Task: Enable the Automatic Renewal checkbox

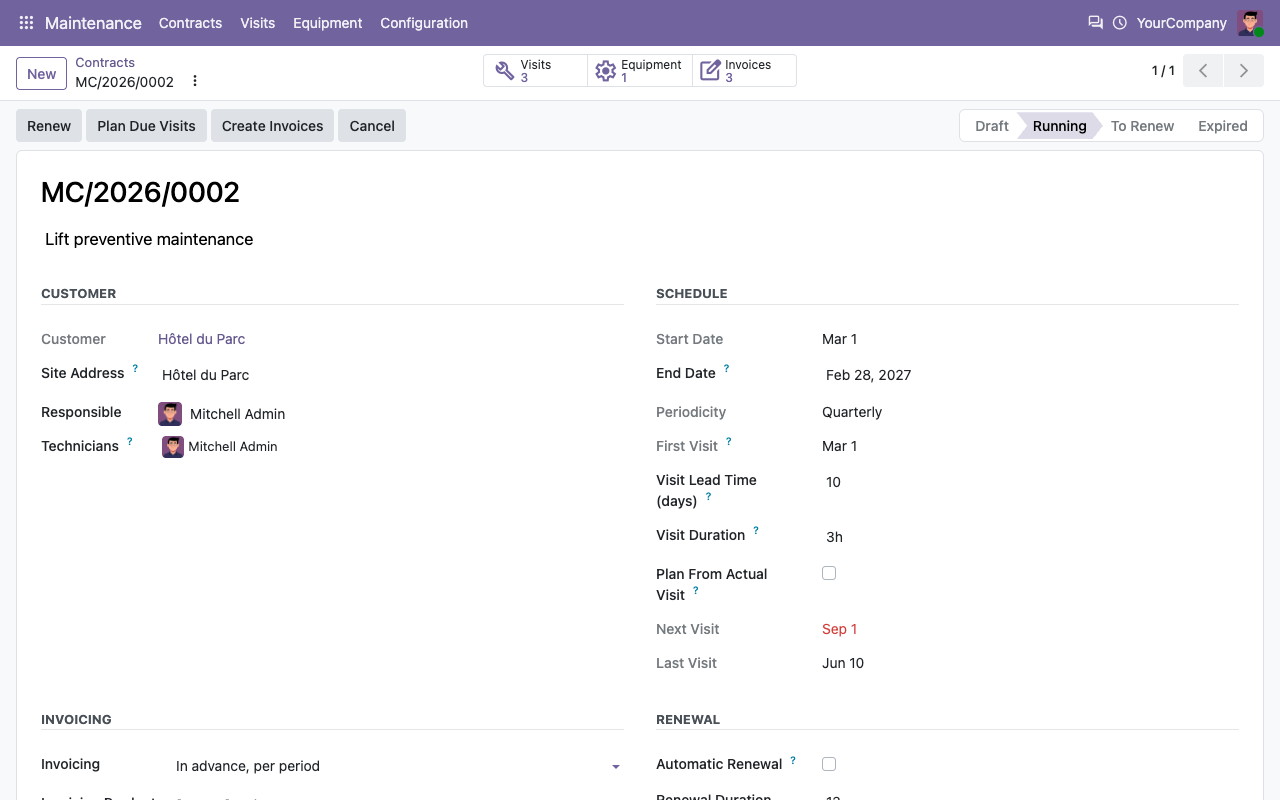Action: coord(829,764)
